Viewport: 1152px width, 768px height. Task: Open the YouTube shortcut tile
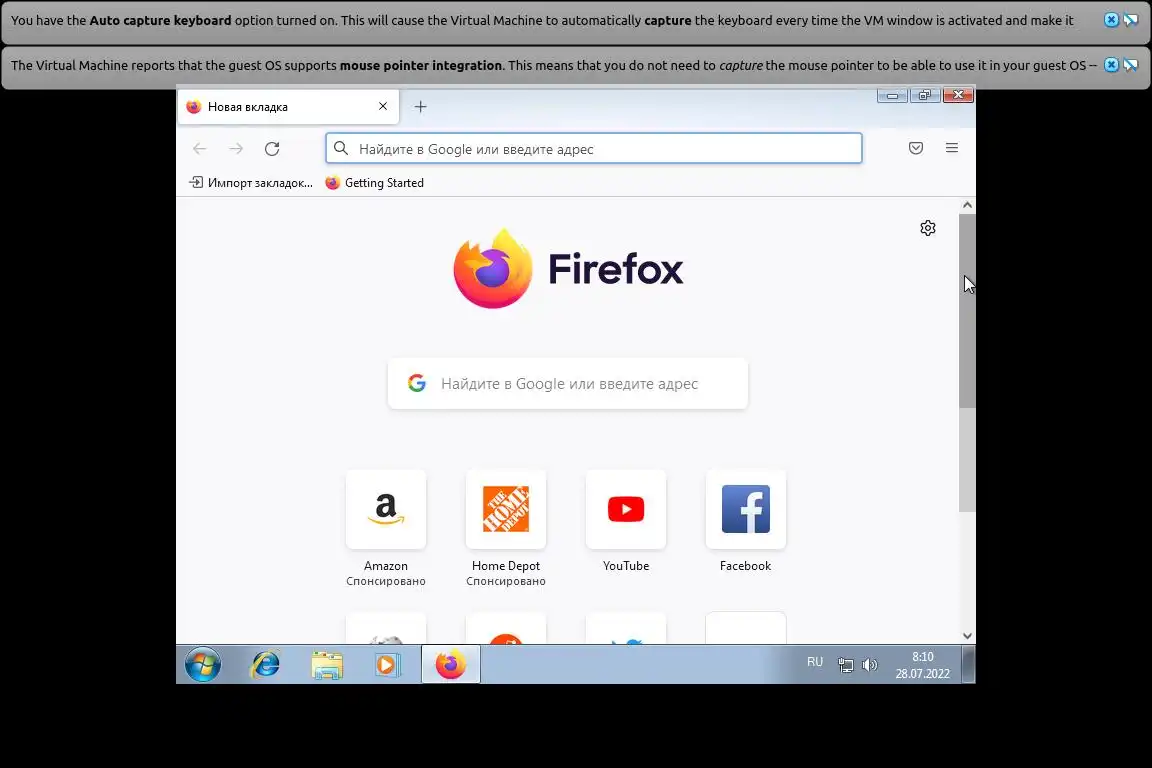pyautogui.click(x=626, y=509)
